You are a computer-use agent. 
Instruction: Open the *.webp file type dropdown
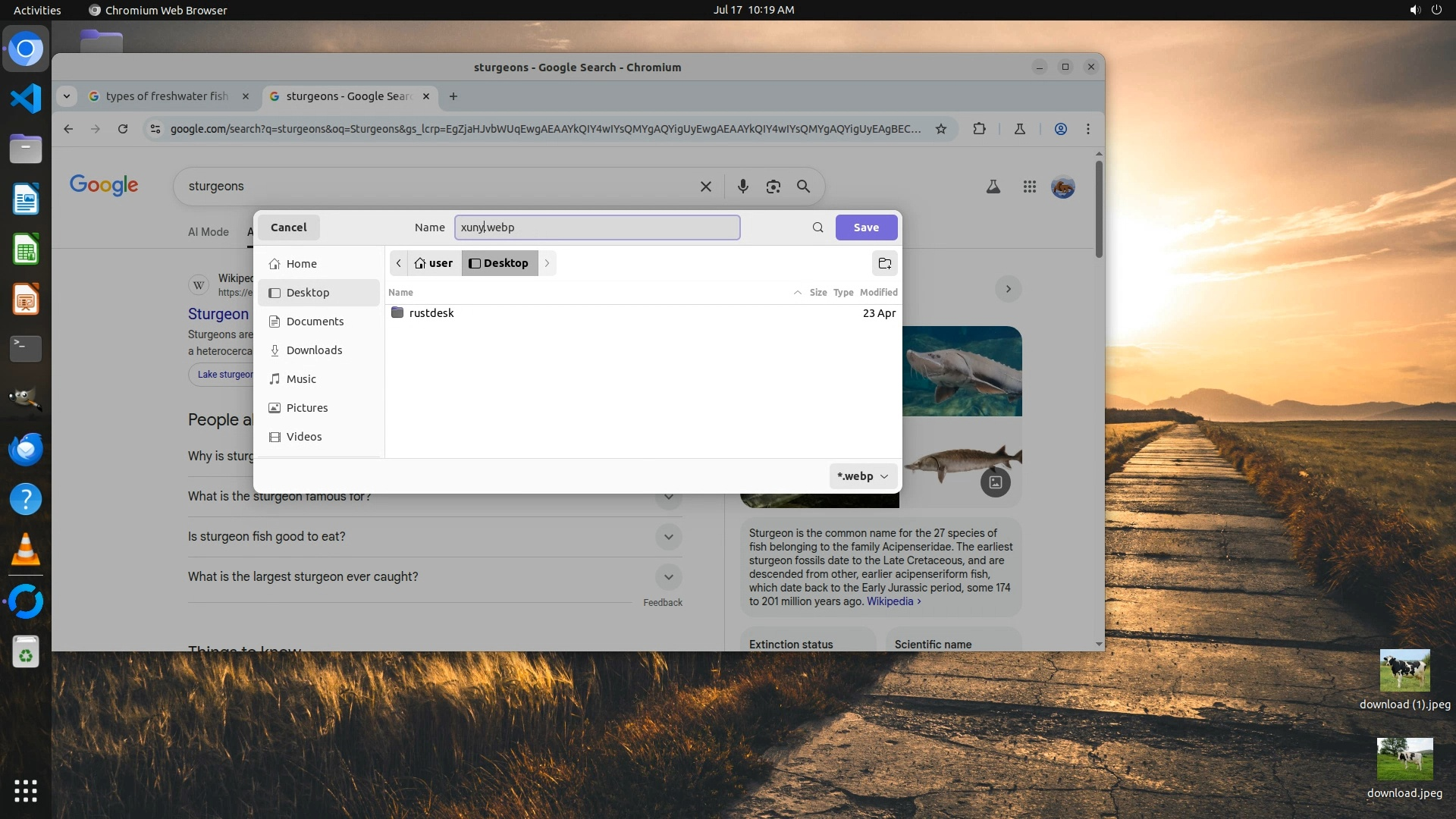click(x=863, y=476)
